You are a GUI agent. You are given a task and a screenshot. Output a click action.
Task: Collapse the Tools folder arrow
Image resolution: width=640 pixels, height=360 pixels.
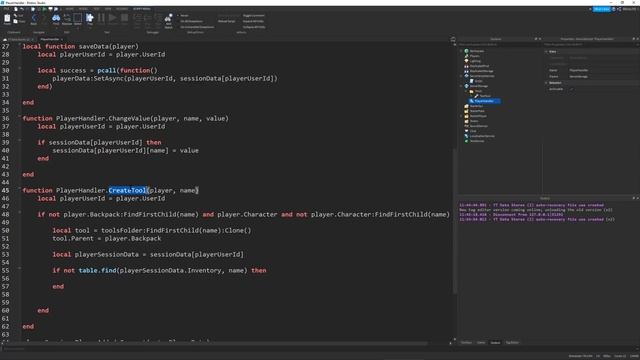pos(467,91)
